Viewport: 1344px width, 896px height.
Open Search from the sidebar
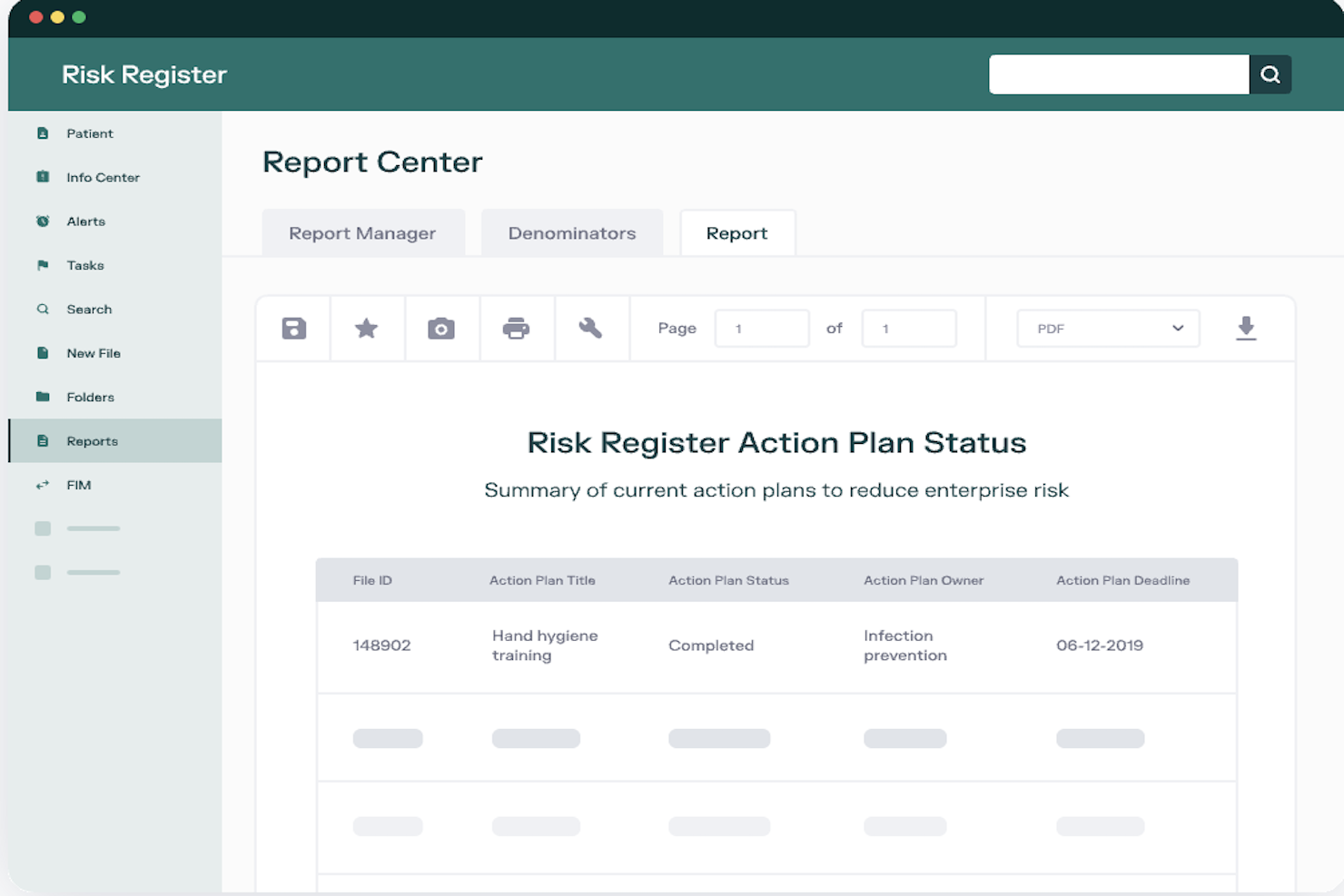(88, 309)
